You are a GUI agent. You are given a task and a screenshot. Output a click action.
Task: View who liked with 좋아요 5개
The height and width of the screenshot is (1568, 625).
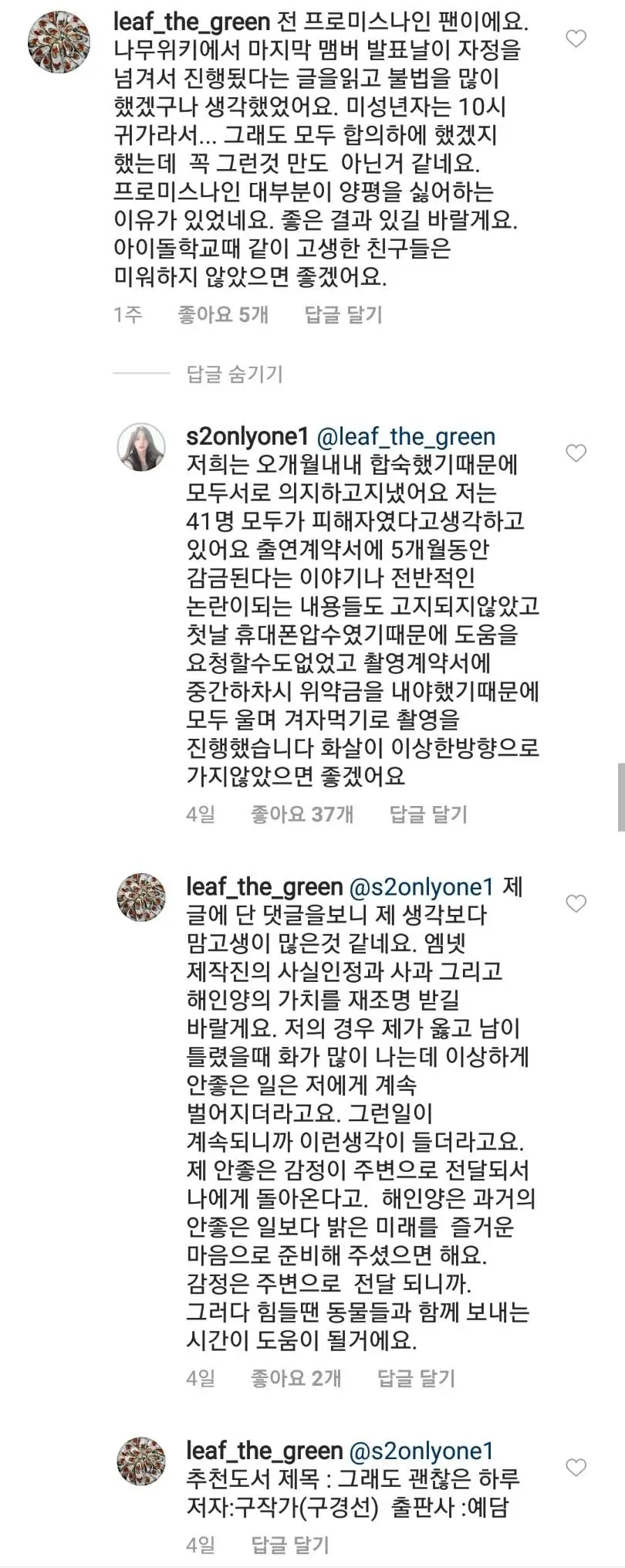pyautogui.click(x=221, y=315)
